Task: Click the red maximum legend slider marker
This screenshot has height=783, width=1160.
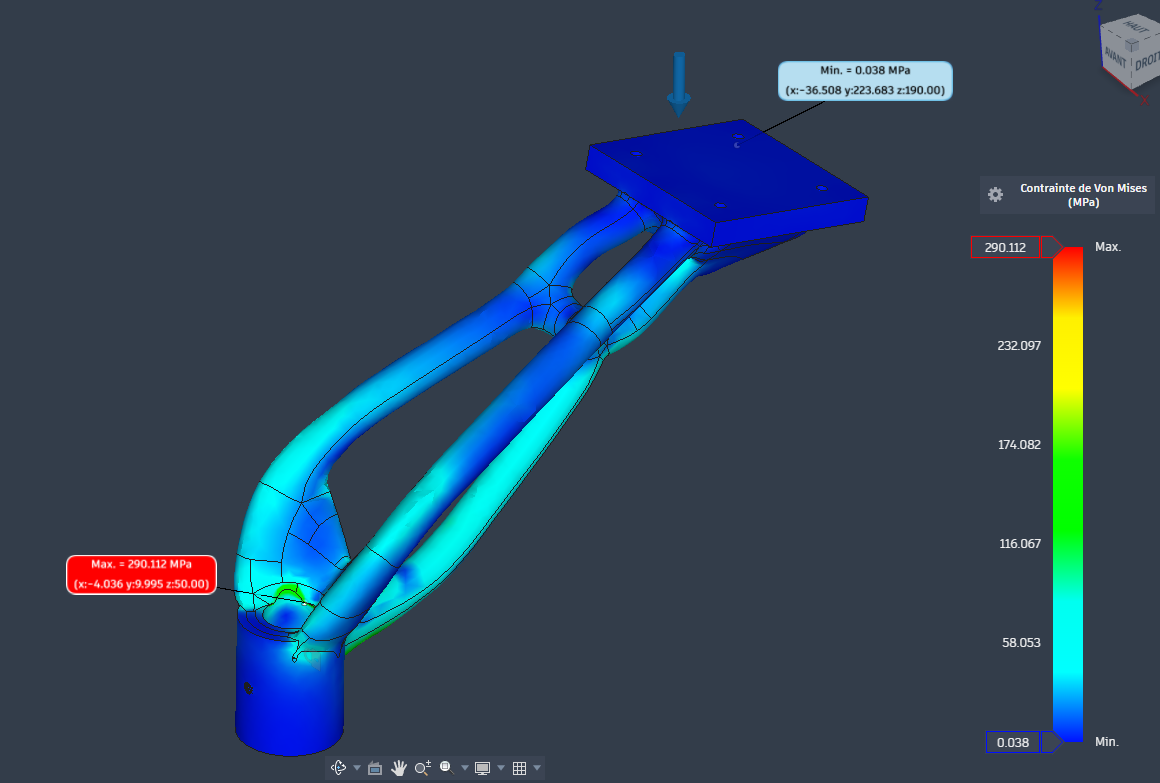Action: 1053,247
